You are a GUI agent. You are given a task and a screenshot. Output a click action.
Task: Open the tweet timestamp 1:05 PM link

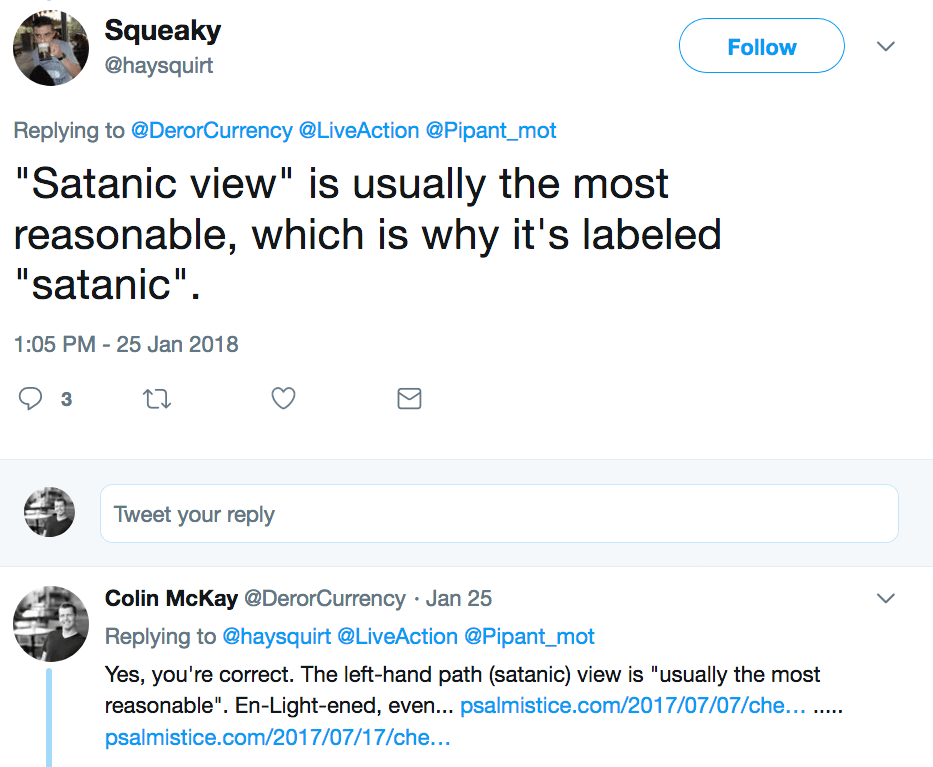click(126, 344)
